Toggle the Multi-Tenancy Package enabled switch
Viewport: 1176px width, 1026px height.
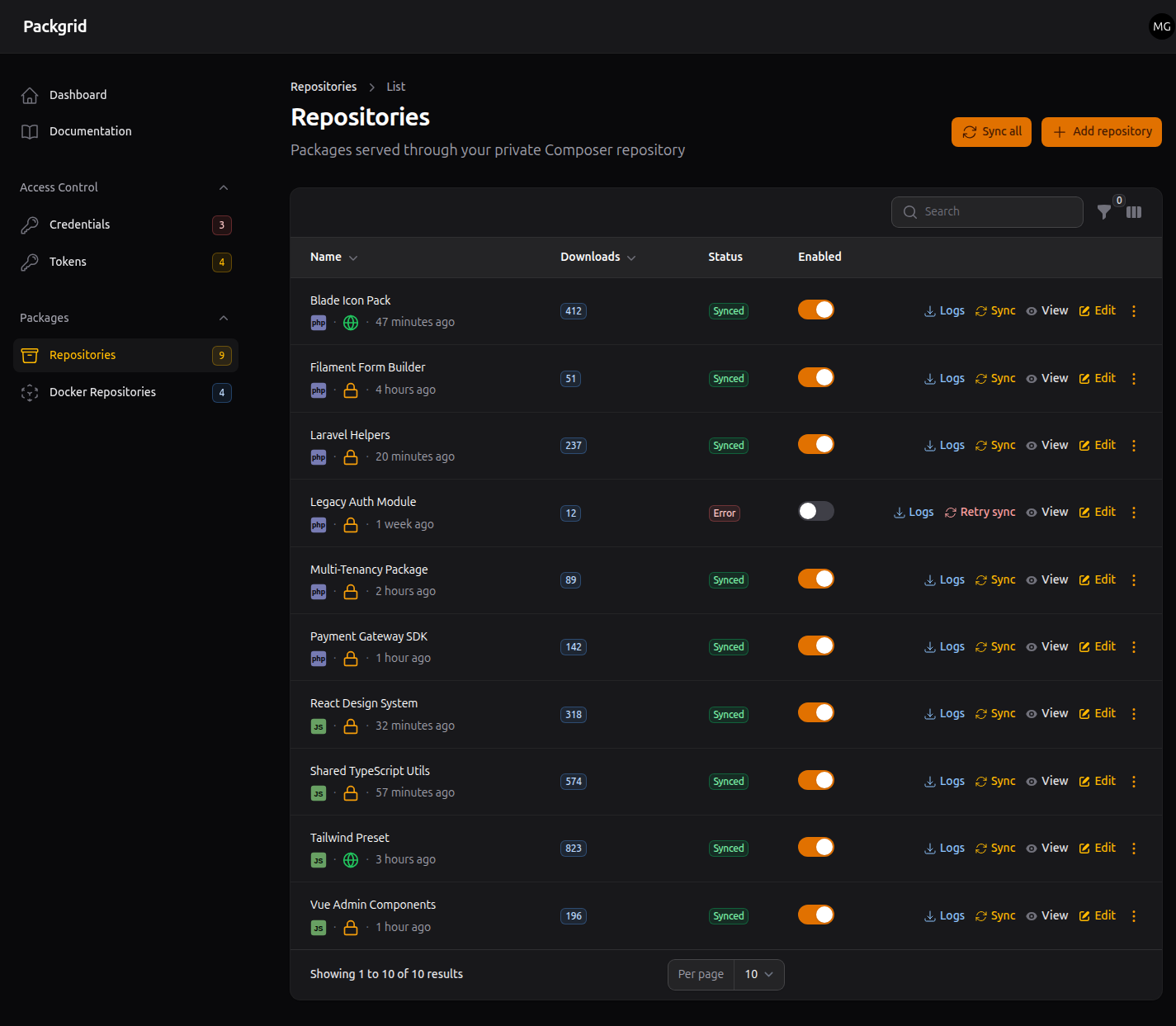tap(816, 579)
